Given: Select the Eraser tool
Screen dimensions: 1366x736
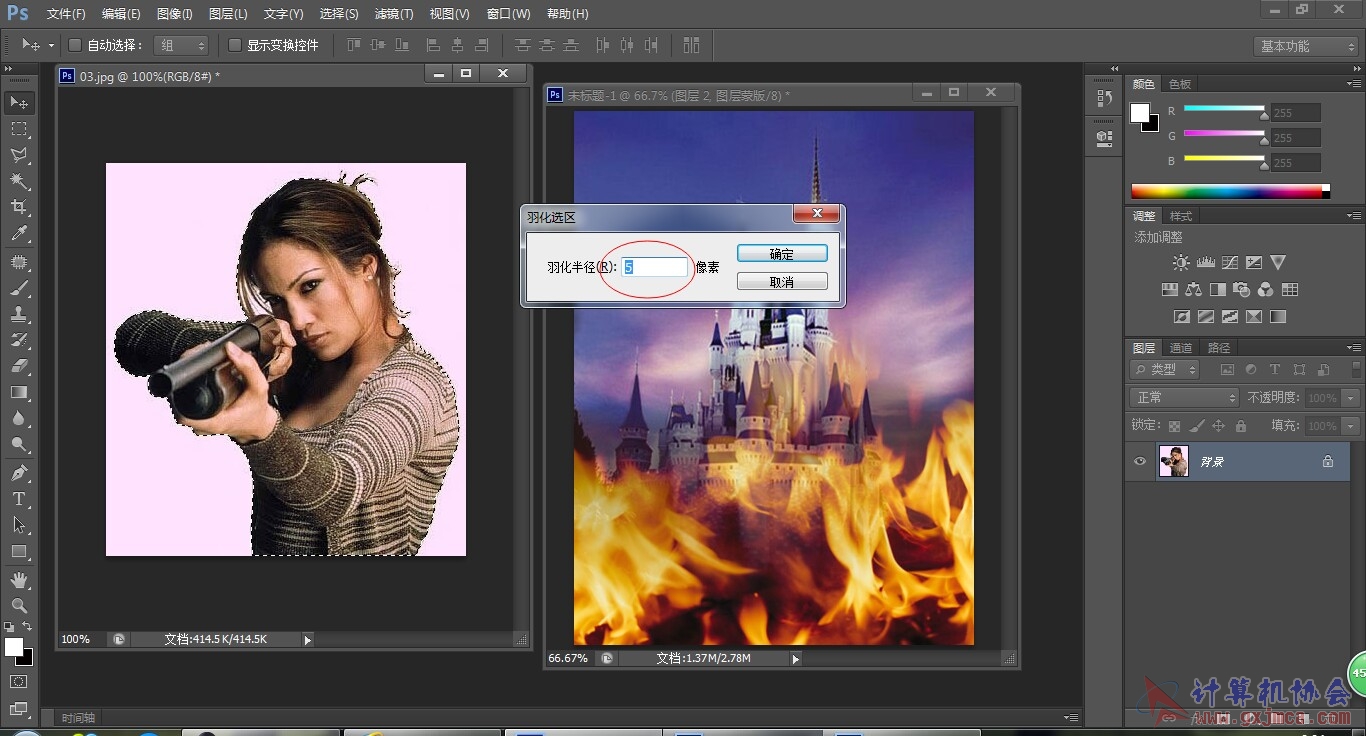Looking at the screenshot, I should [x=19, y=366].
